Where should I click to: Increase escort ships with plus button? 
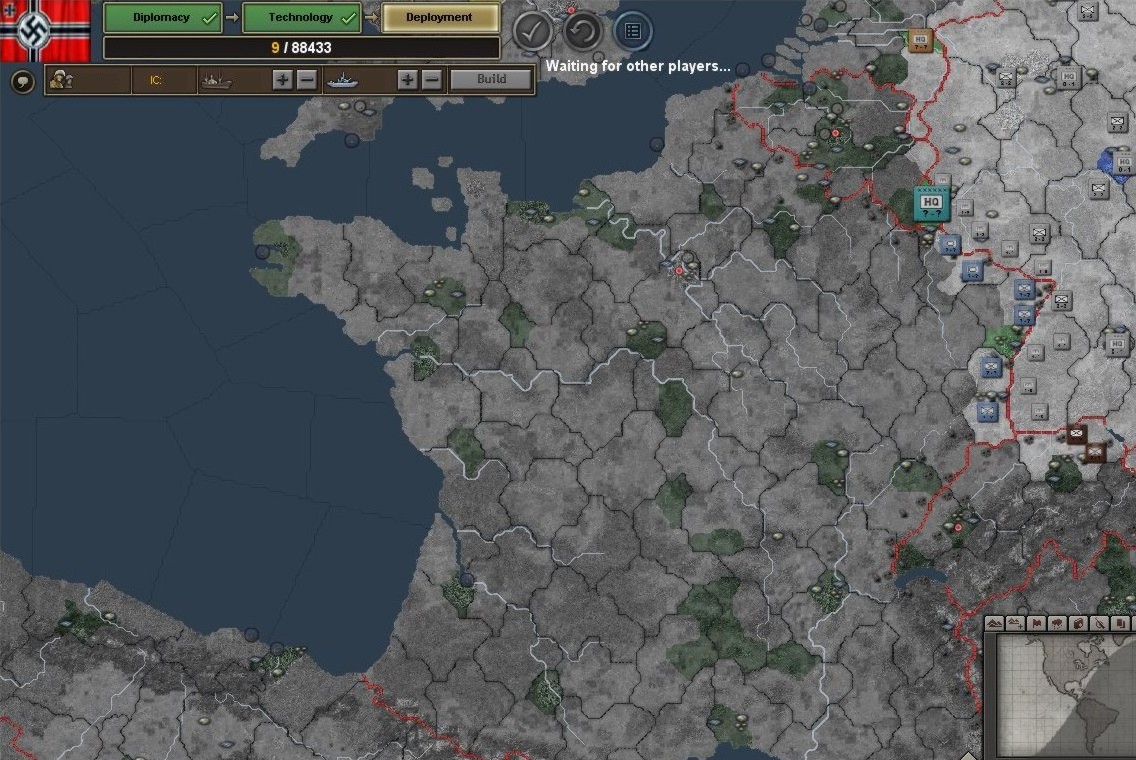pos(408,80)
